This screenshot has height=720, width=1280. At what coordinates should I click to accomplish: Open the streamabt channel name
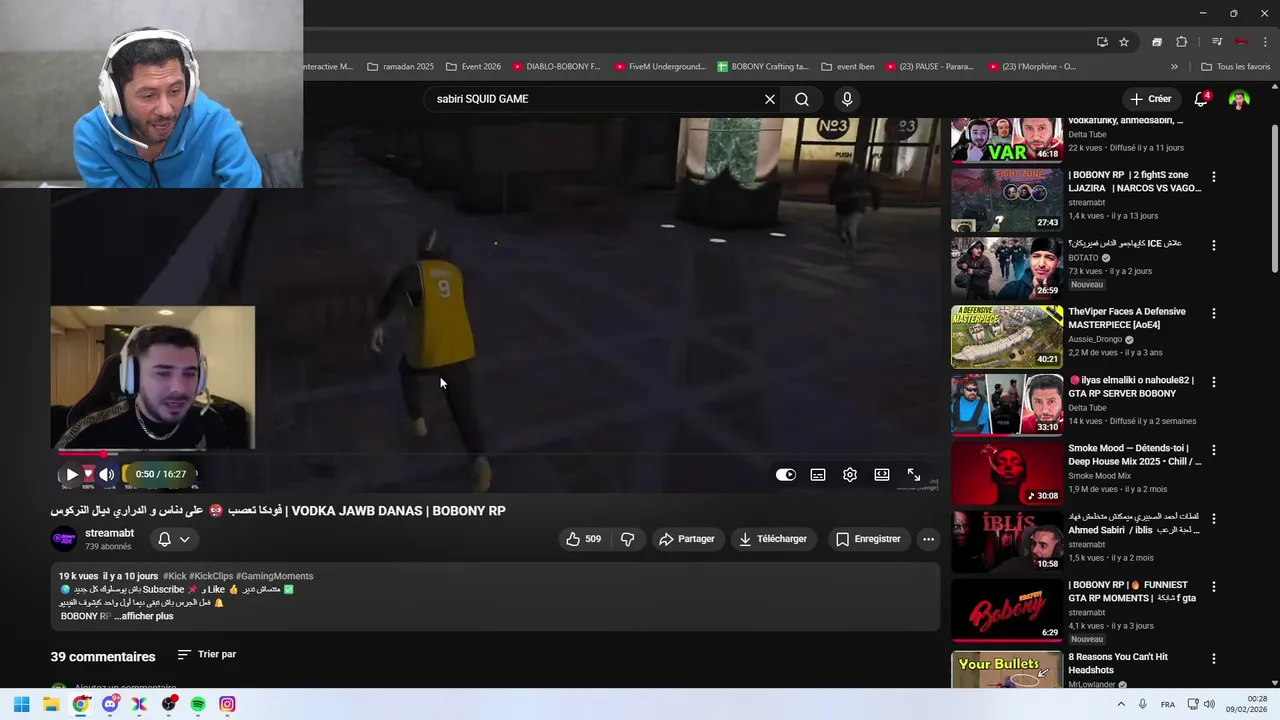click(x=109, y=533)
